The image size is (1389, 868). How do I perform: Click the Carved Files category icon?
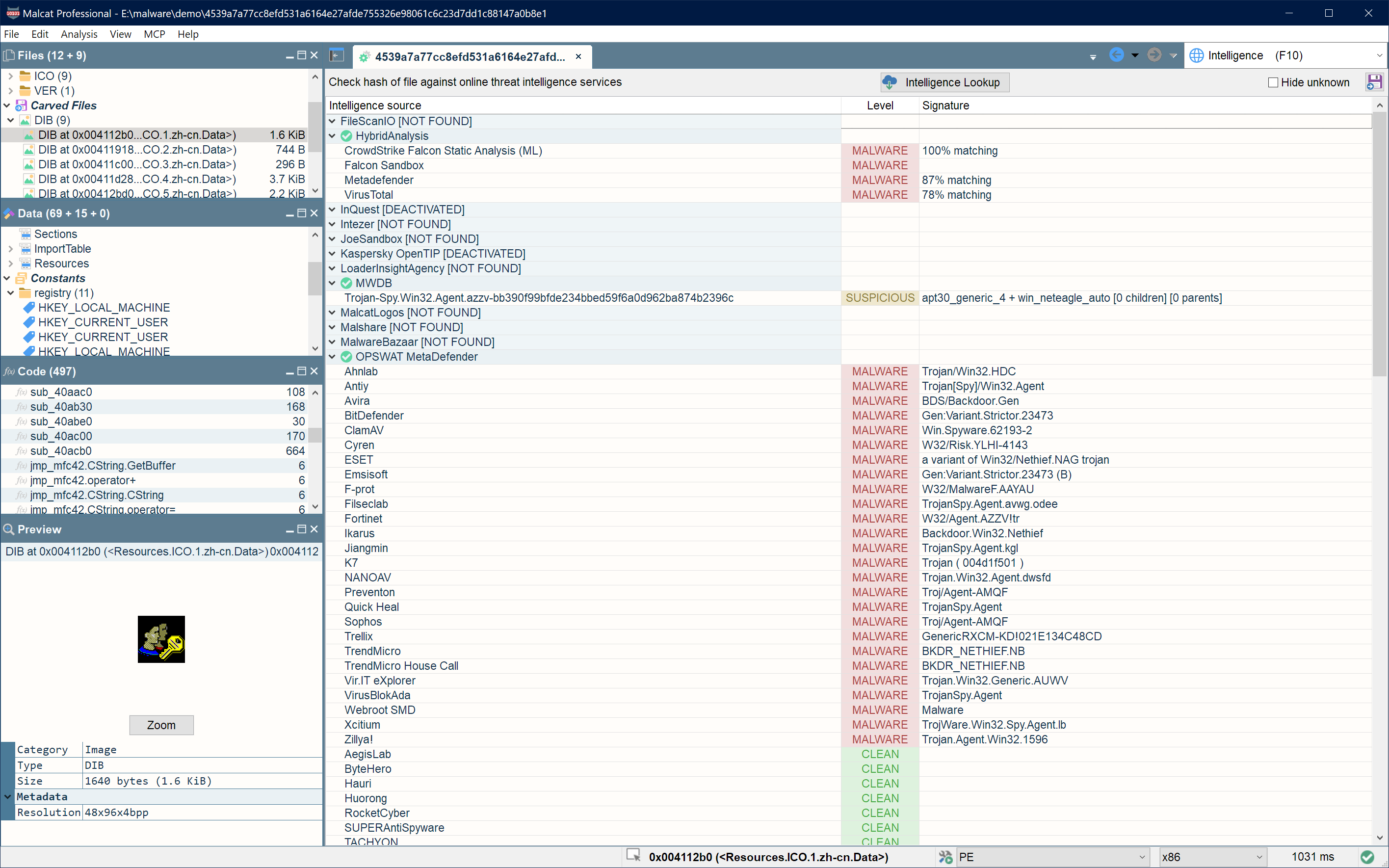[x=21, y=105]
